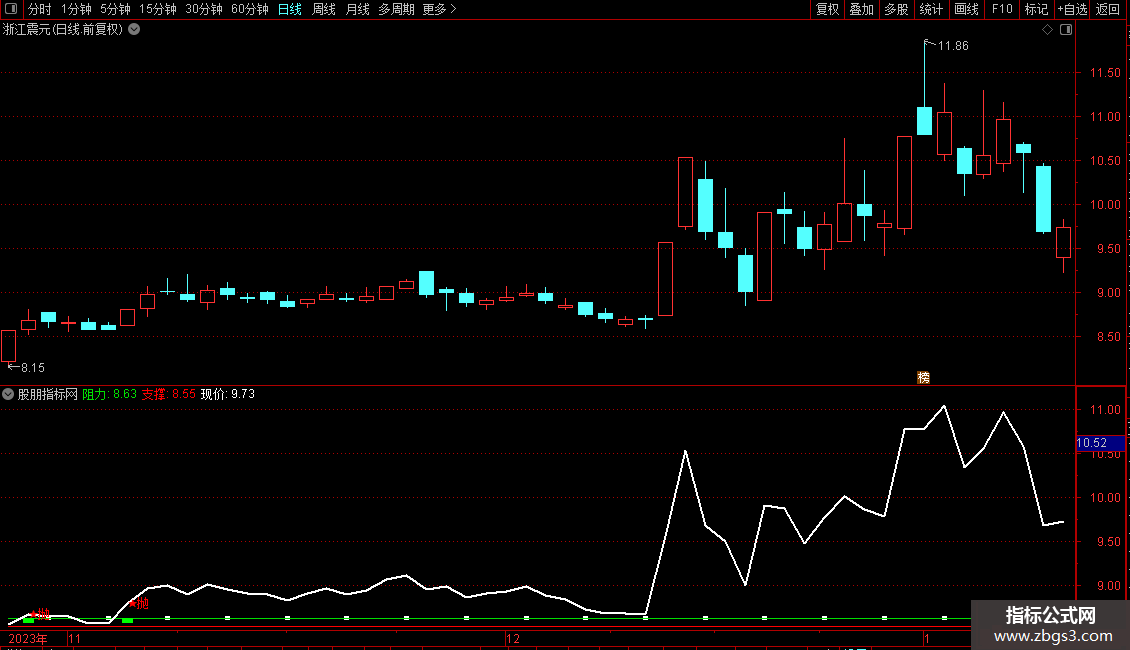Screen dimensions: 1130x650
Task: Click the 股朋指标网 indicator name
Action: (48, 394)
